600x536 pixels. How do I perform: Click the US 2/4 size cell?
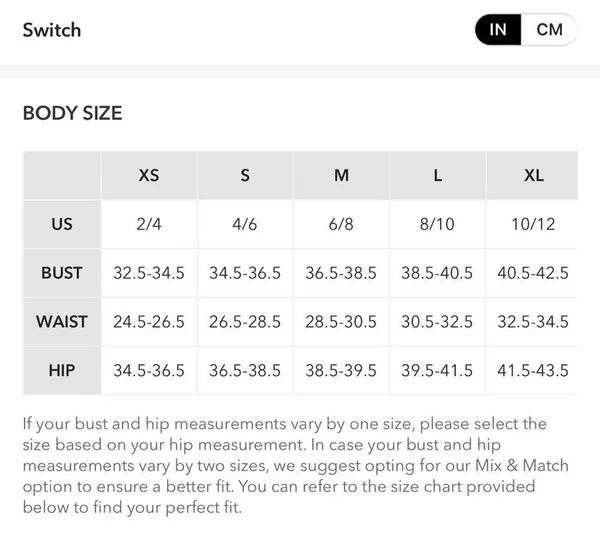point(149,224)
